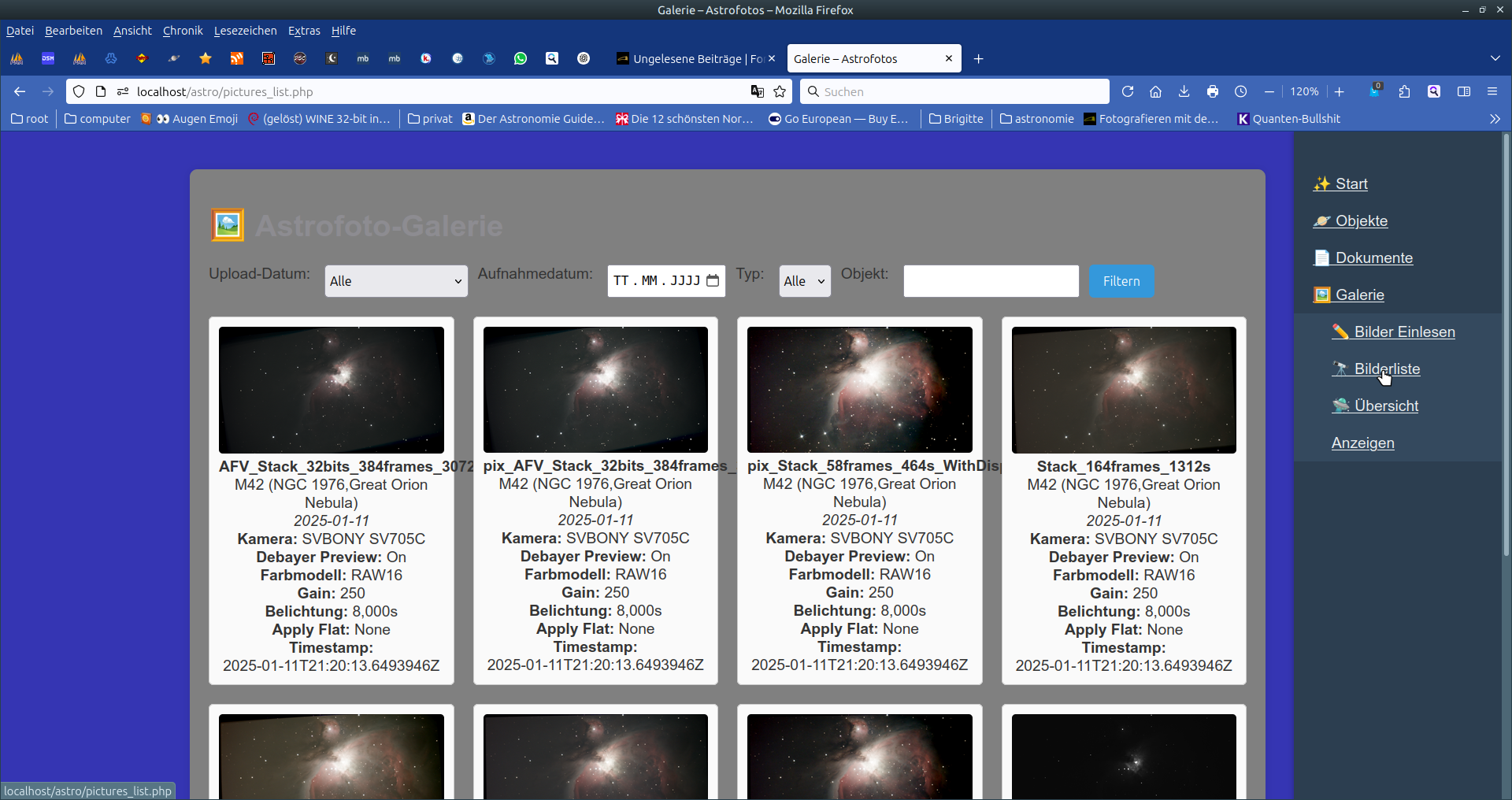The height and width of the screenshot is (800, 1512).
Task: Open the history clock icon
Action: click(1241, 91)
